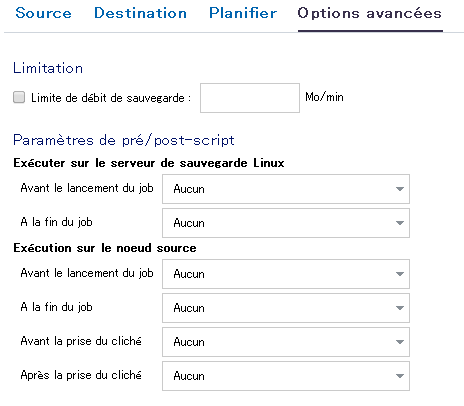Click arrow icon of source node pre-job script list
Screen dimensions: 464x406
(400, 274)
